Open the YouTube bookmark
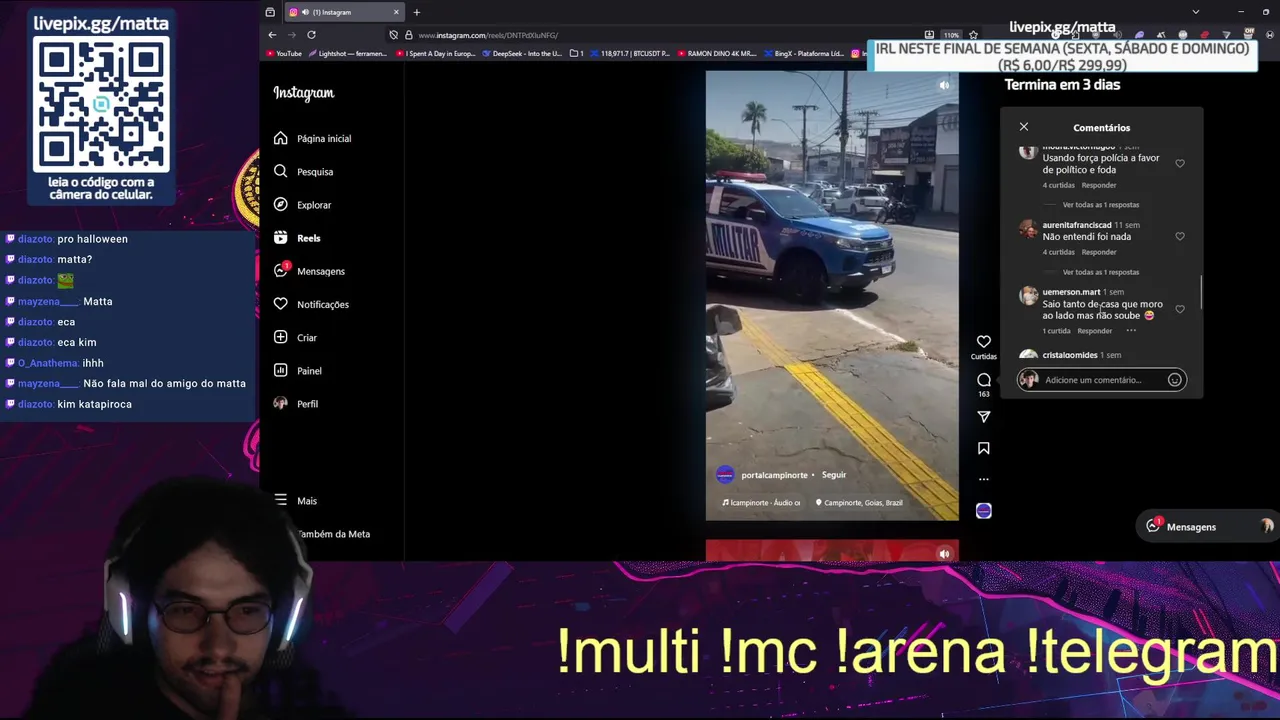This screenshot has width=1280, height=720. pos(284,53)
